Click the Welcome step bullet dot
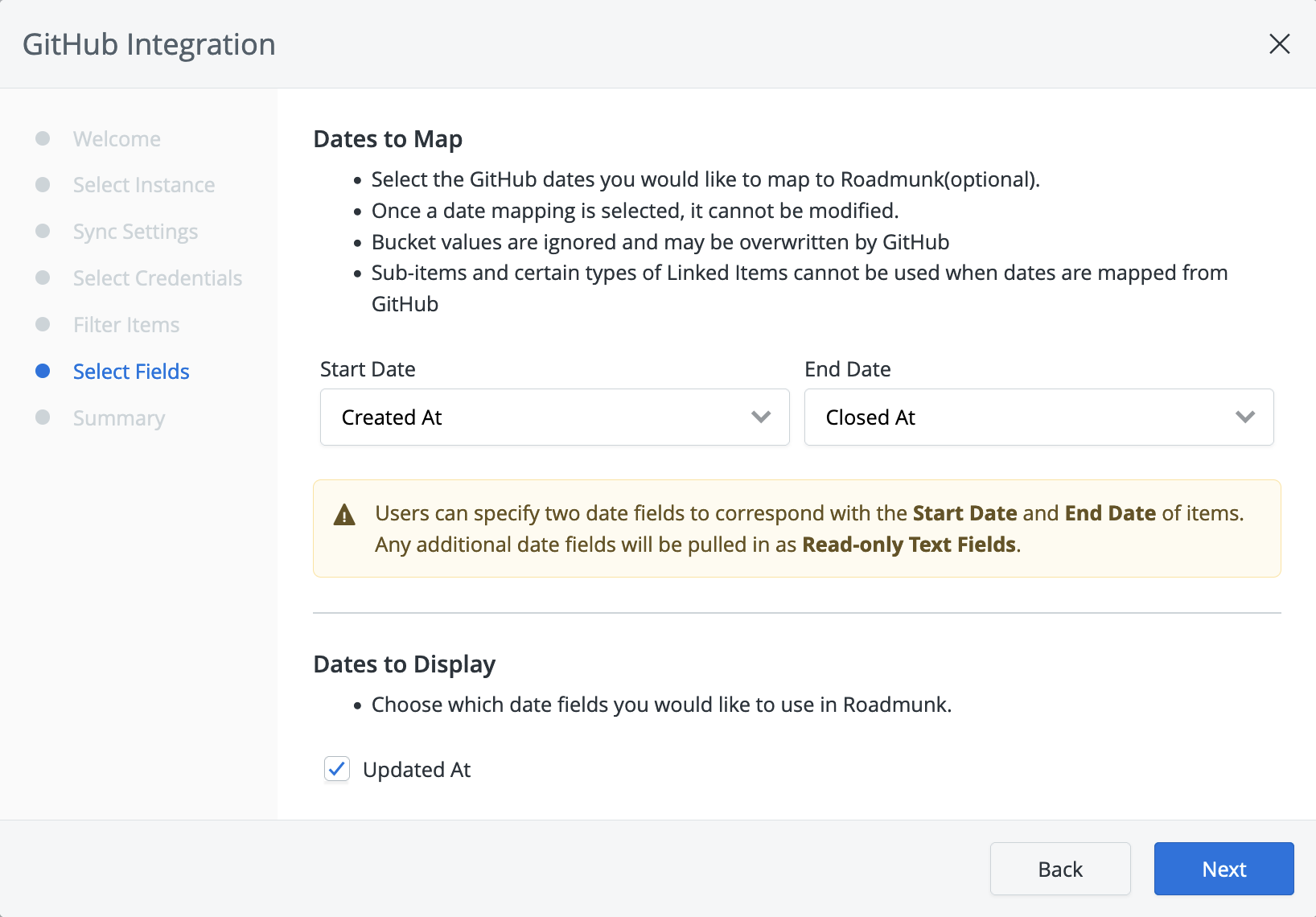1316x917 pixels. (43, 138)
